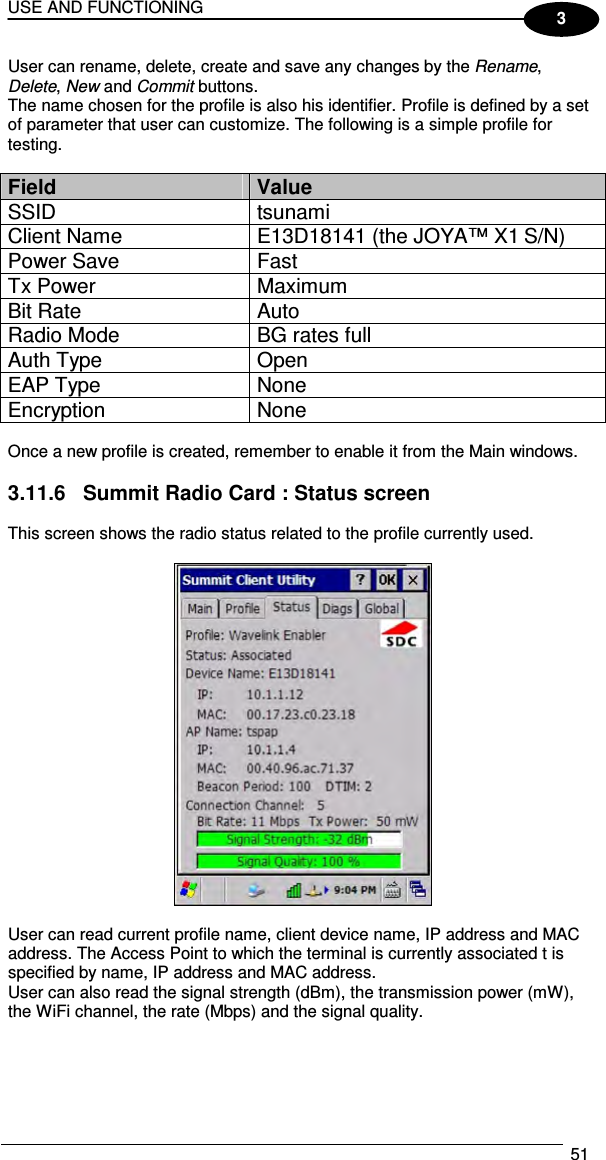The width and height of the screenshot is (606, 1160).
Task: Click the 'BG rates full' value cell
Action: coord(427,335)
